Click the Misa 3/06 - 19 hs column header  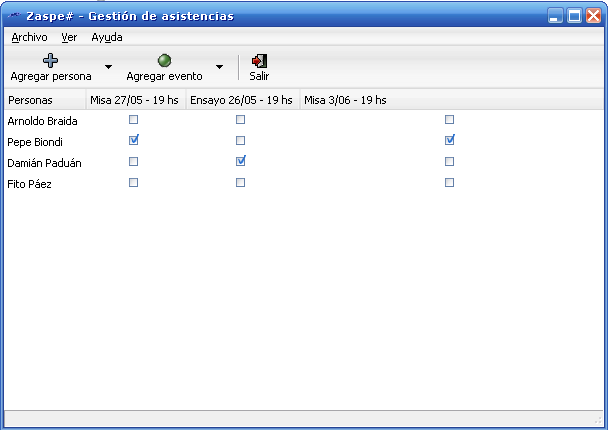[x=345, y=100]
